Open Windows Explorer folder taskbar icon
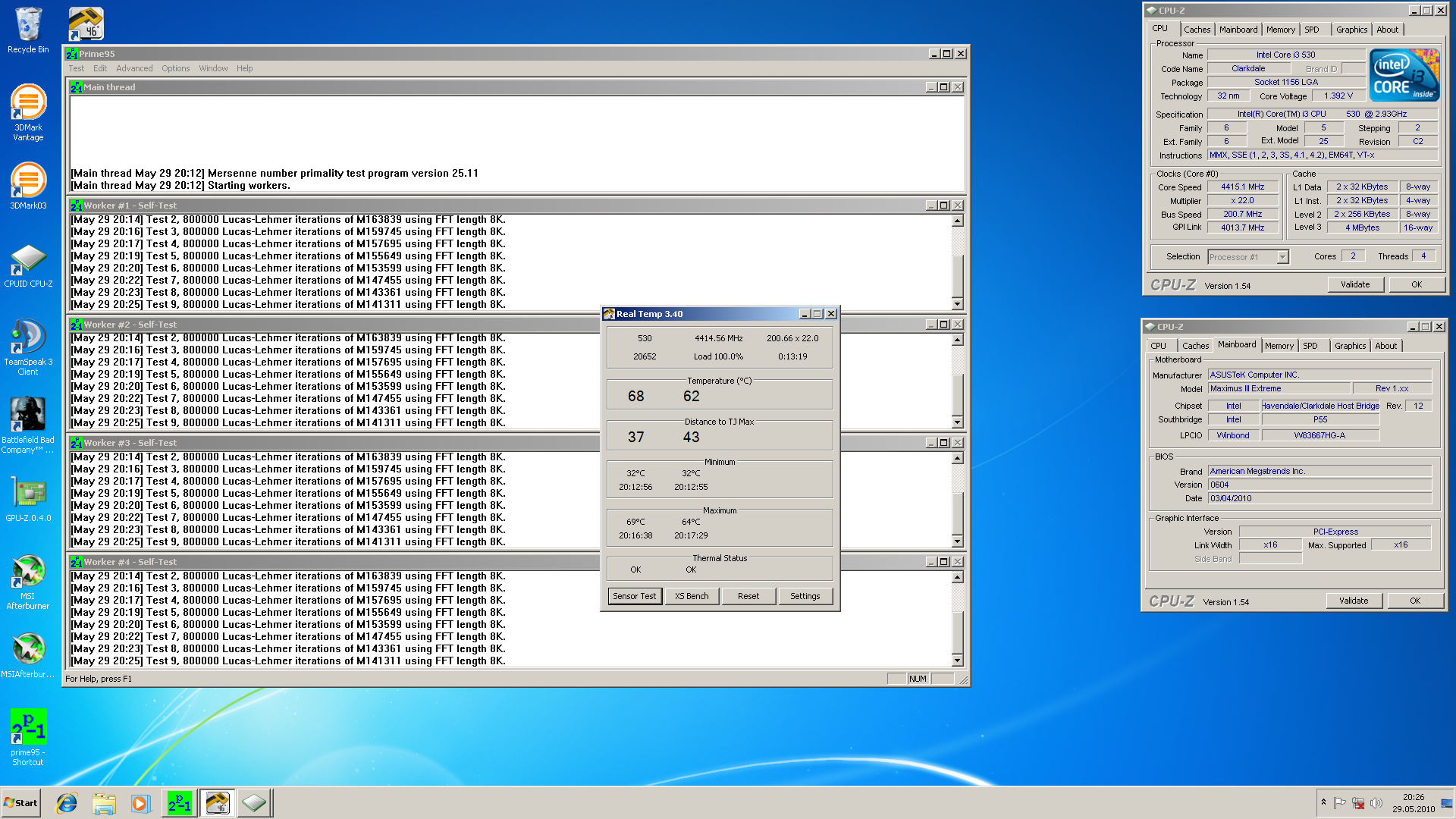 click(x=104, y=803)
